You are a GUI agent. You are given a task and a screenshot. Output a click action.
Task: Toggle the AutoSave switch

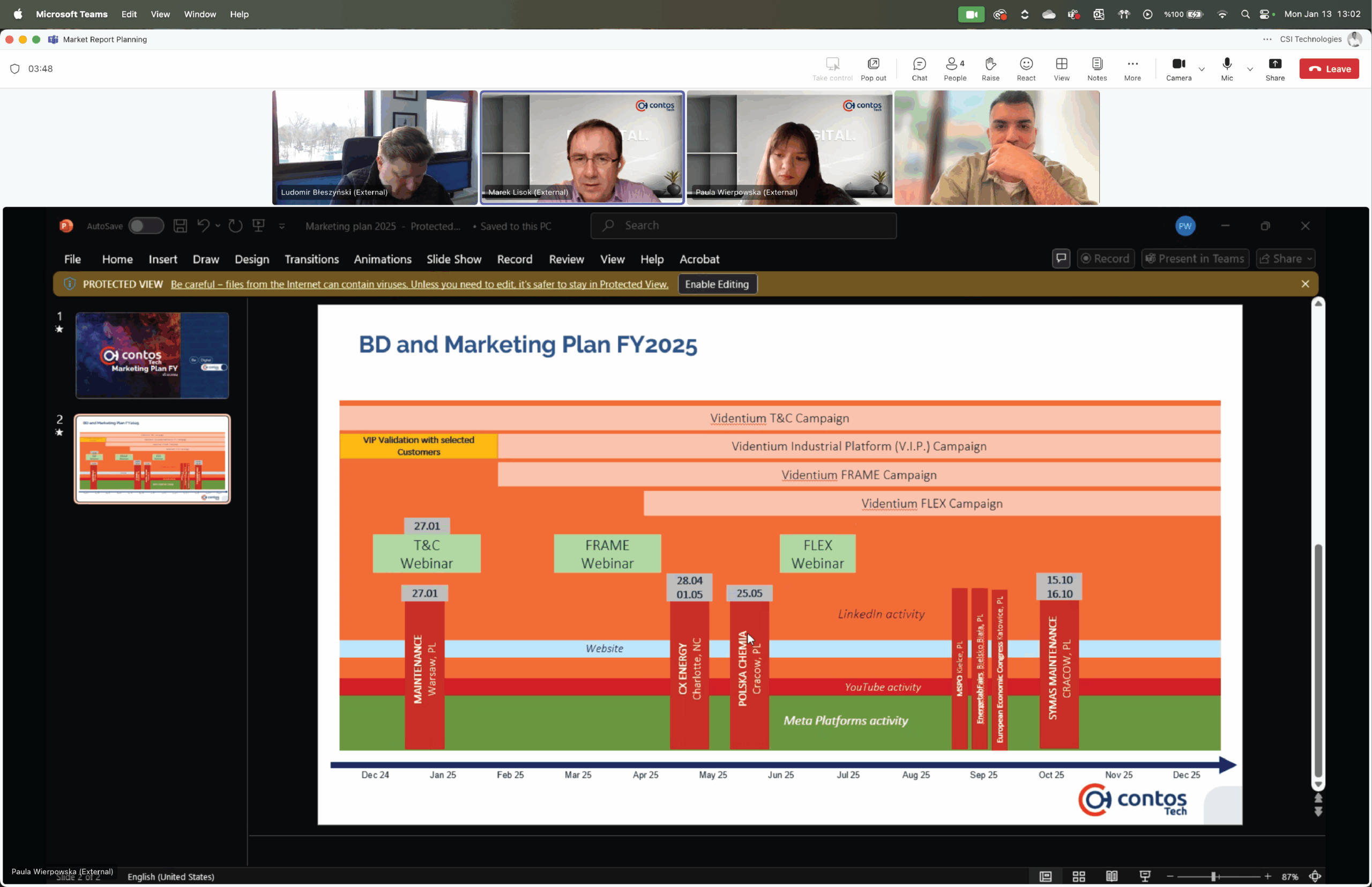pos(146,226)
